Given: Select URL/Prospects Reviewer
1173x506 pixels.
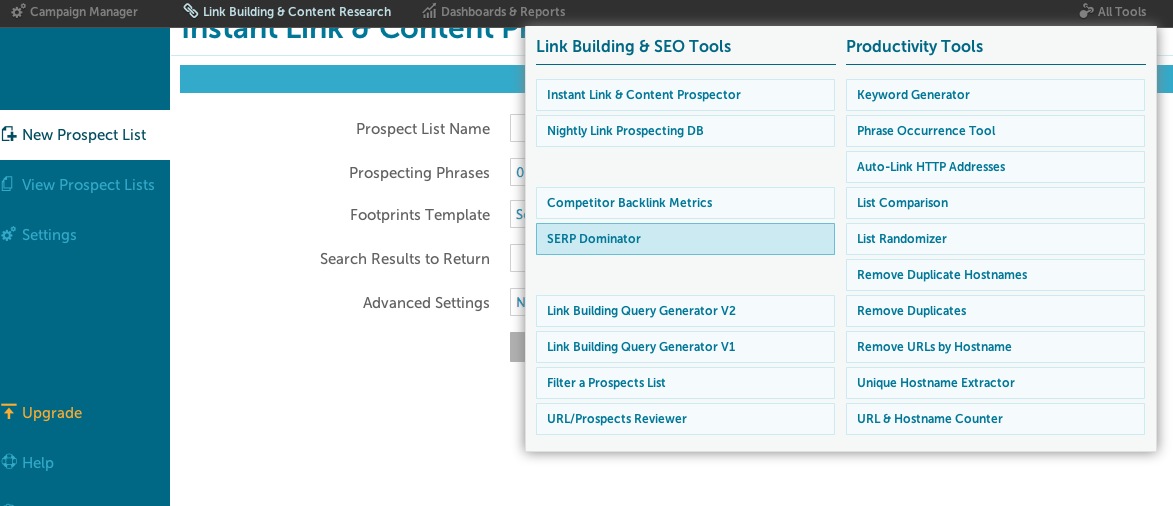Looking at the screenshot, I should point(685,419).
